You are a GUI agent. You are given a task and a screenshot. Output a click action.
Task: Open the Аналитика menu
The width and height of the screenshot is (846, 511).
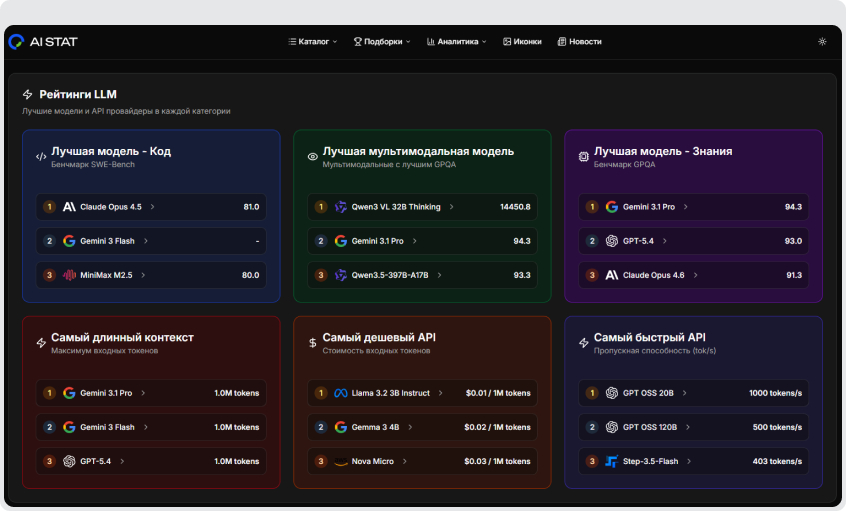(x=456, y=42)
